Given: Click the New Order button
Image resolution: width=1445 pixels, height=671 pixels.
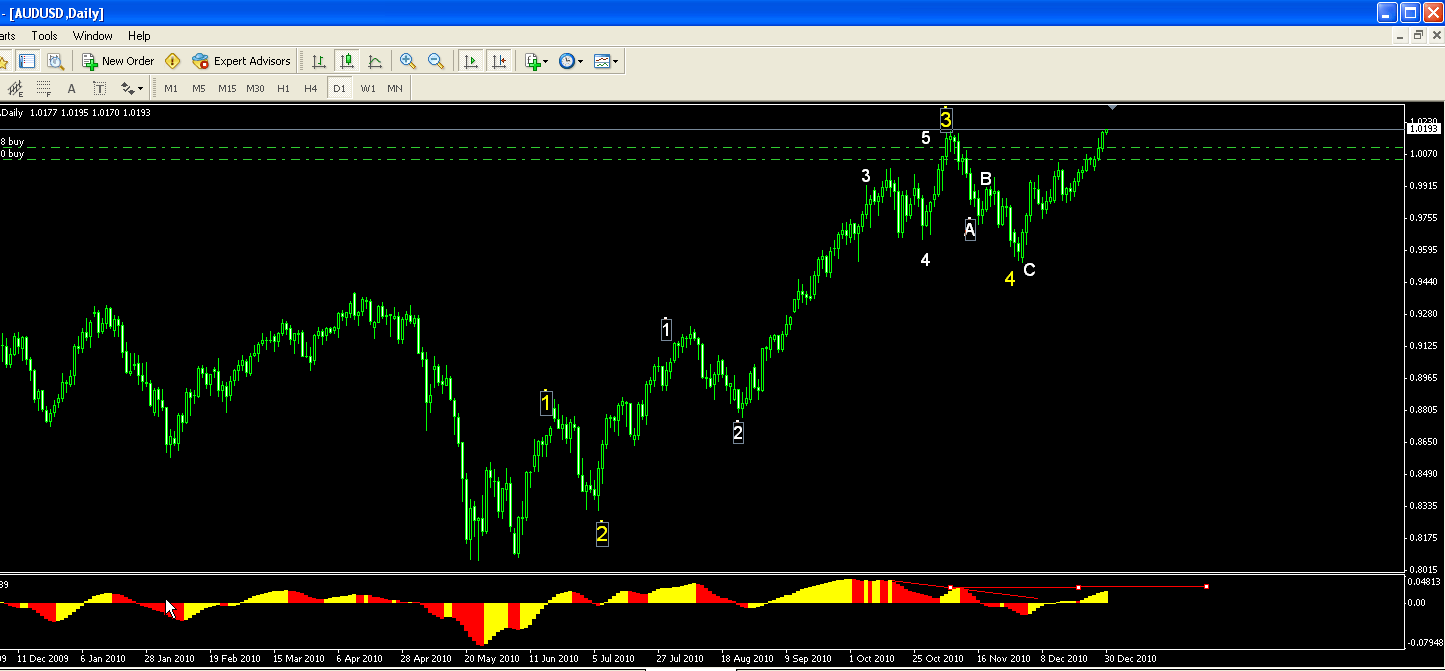Looking at the screenshot, I should [118, 61].
